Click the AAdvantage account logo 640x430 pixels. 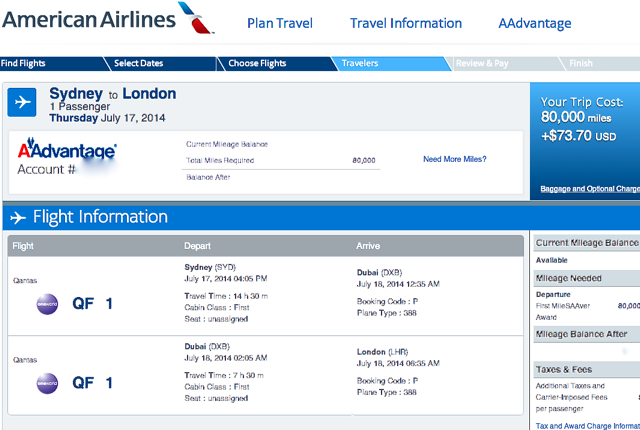(x=67, y=149)
